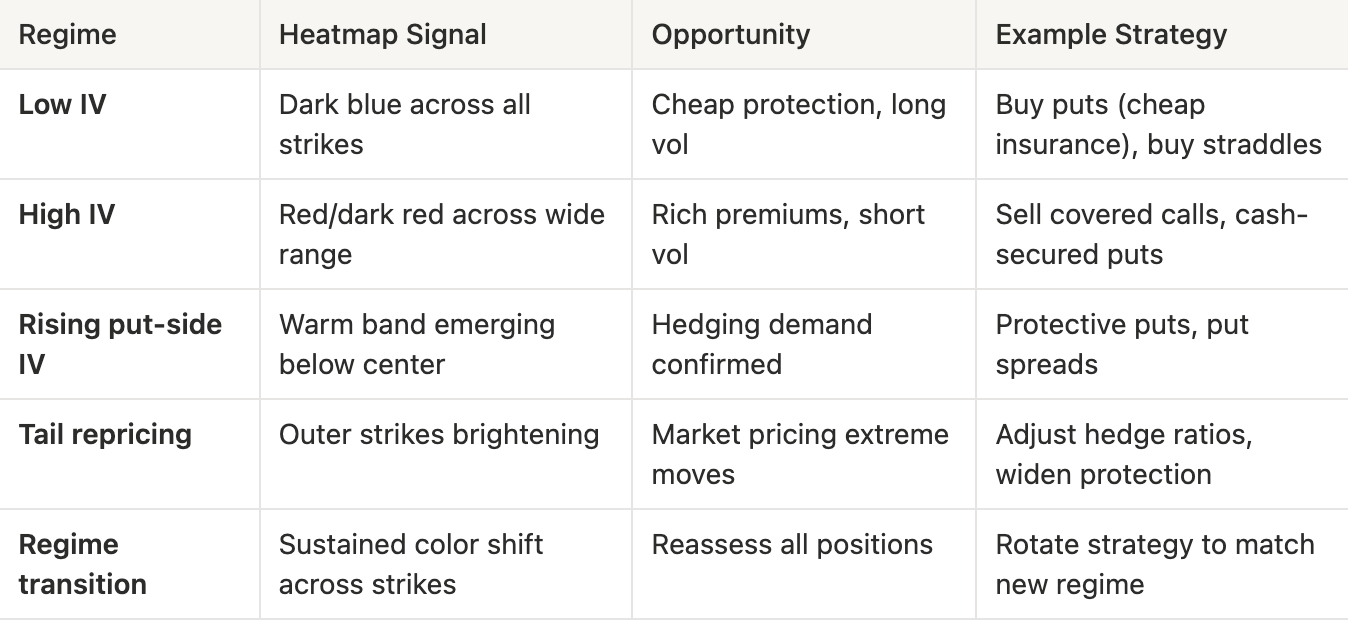Select the Low IV row label

[62, 105]
